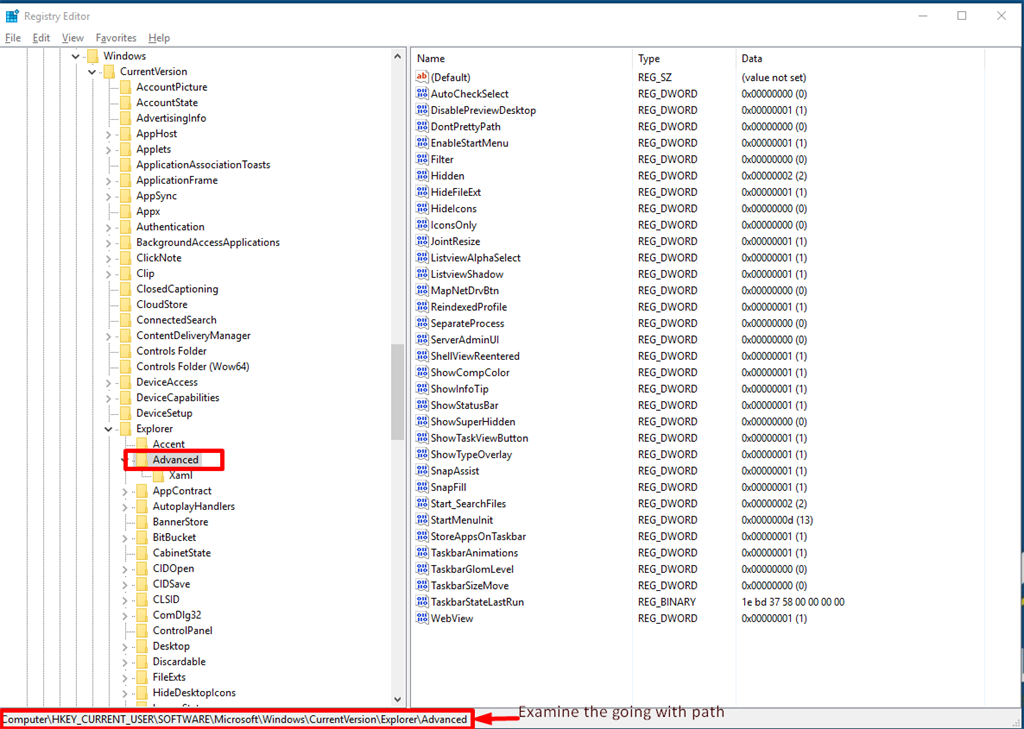This screenshot has width=1024, height=729.
Task: Open the View menu
Action: (x=72, y=38)
